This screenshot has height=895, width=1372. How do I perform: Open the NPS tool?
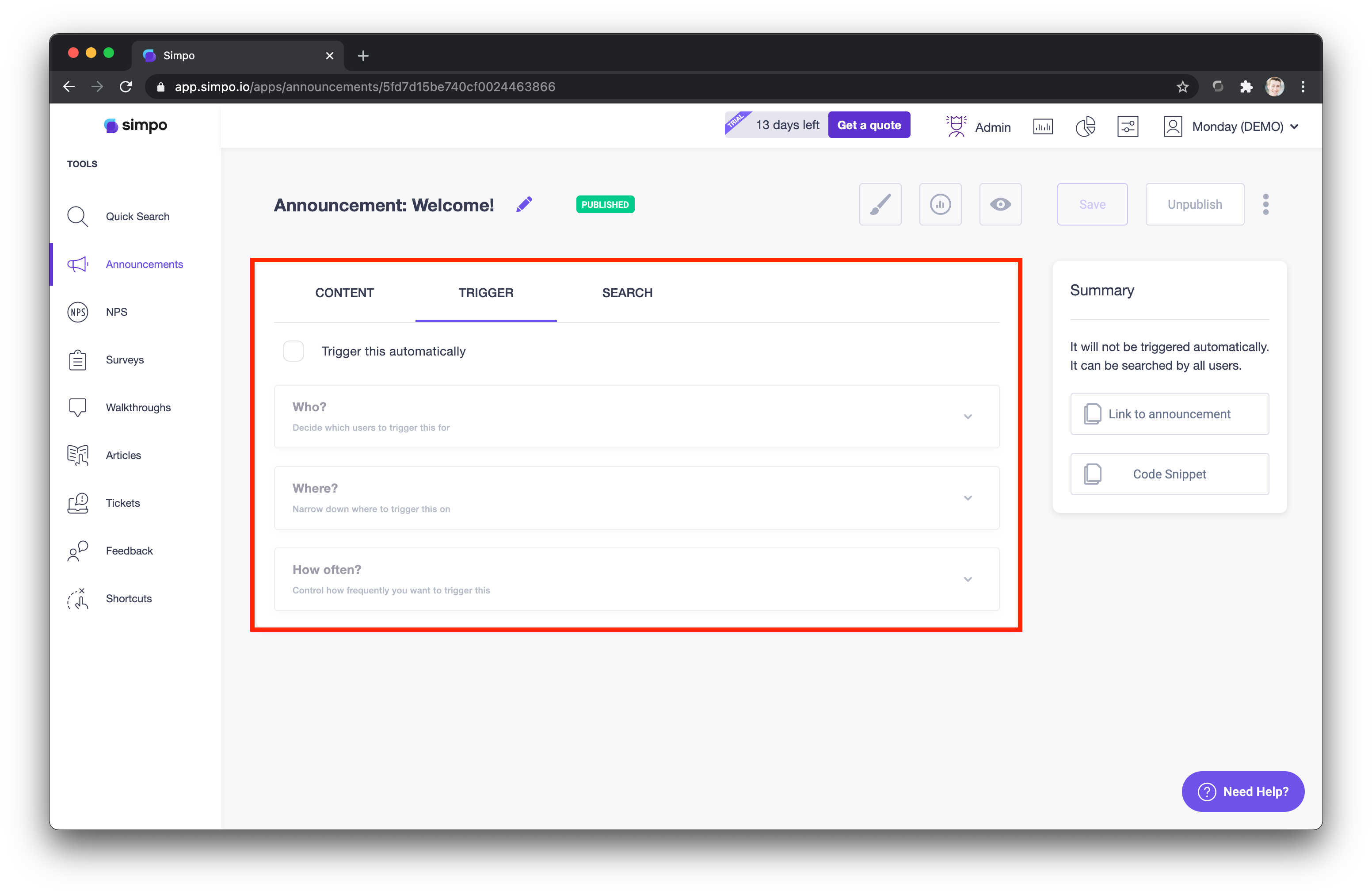coord(97,312)
